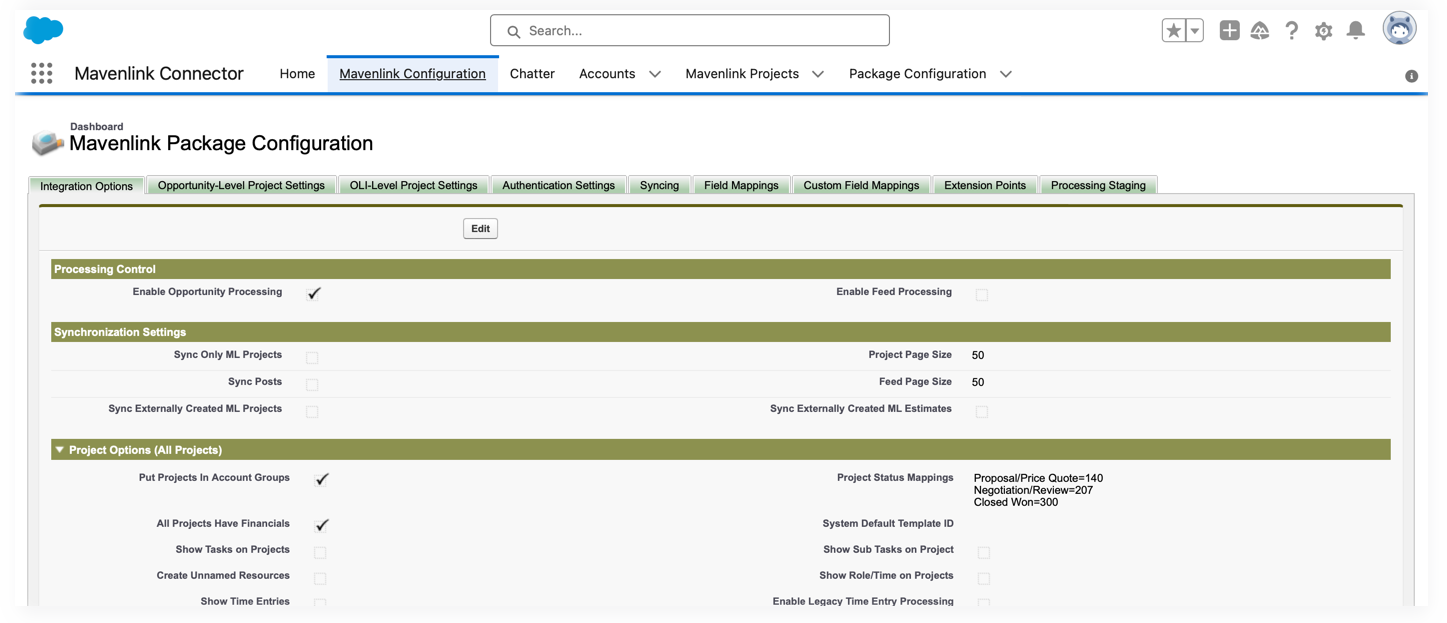Expand the Mavenlink Projects dropdown chevron
This screenshot has width=1447, height=623.
[818, 74]
